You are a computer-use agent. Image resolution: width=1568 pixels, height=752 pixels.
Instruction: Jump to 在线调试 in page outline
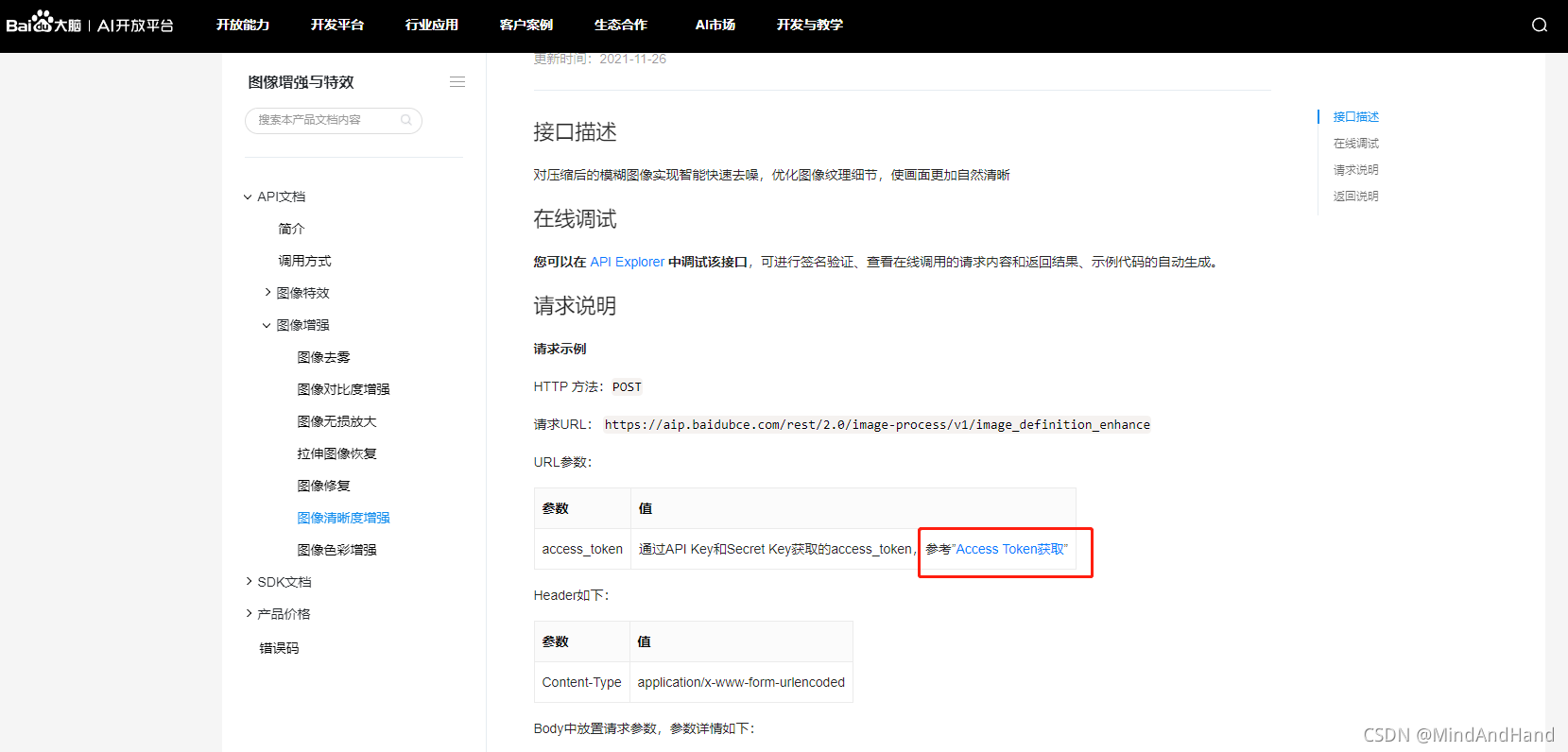point(1355,144)
